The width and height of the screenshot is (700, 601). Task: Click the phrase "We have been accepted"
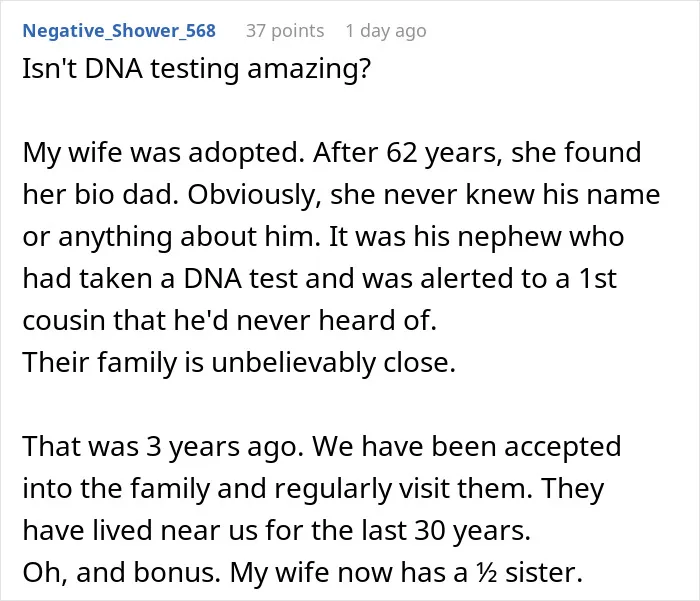click(x=467, y=447)
